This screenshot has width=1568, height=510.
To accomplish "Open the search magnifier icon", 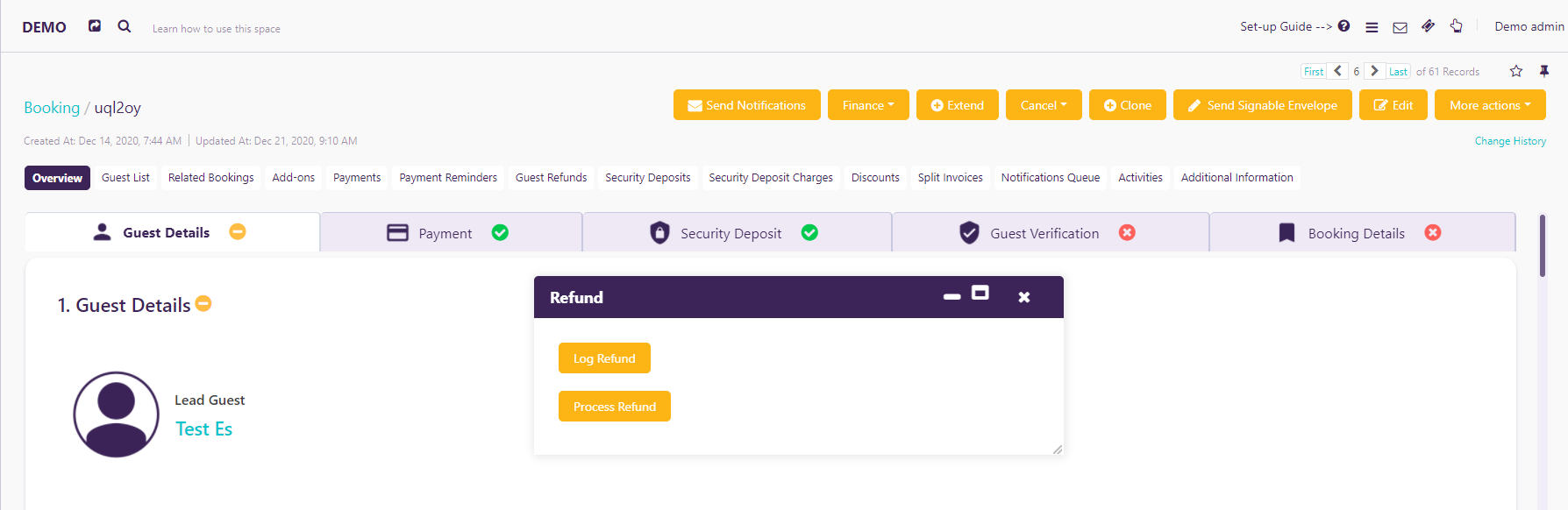I will coord(125,26).
